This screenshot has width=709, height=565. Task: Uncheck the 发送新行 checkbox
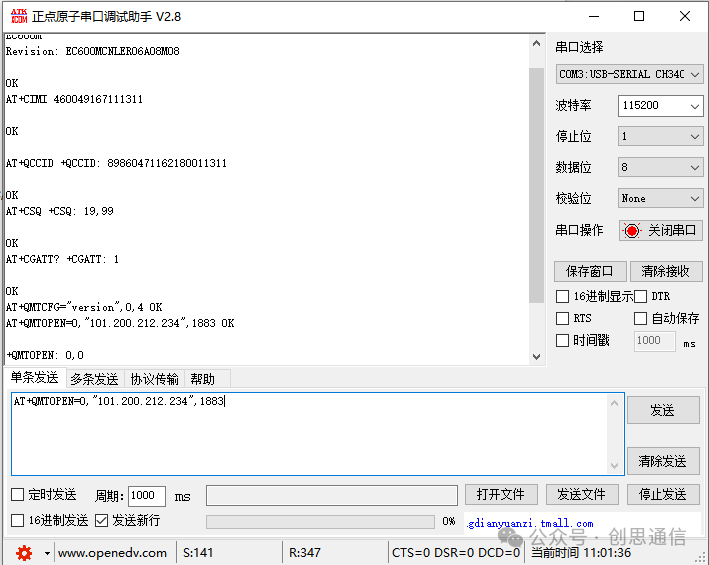(x=101, y=521)
